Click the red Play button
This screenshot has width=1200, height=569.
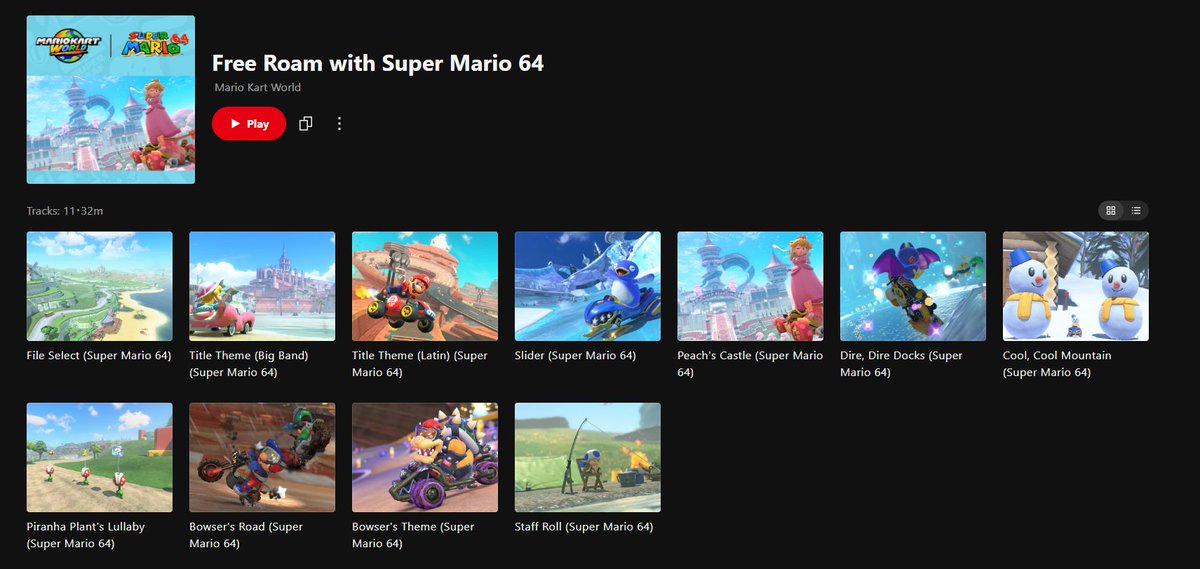click(249, 124)
